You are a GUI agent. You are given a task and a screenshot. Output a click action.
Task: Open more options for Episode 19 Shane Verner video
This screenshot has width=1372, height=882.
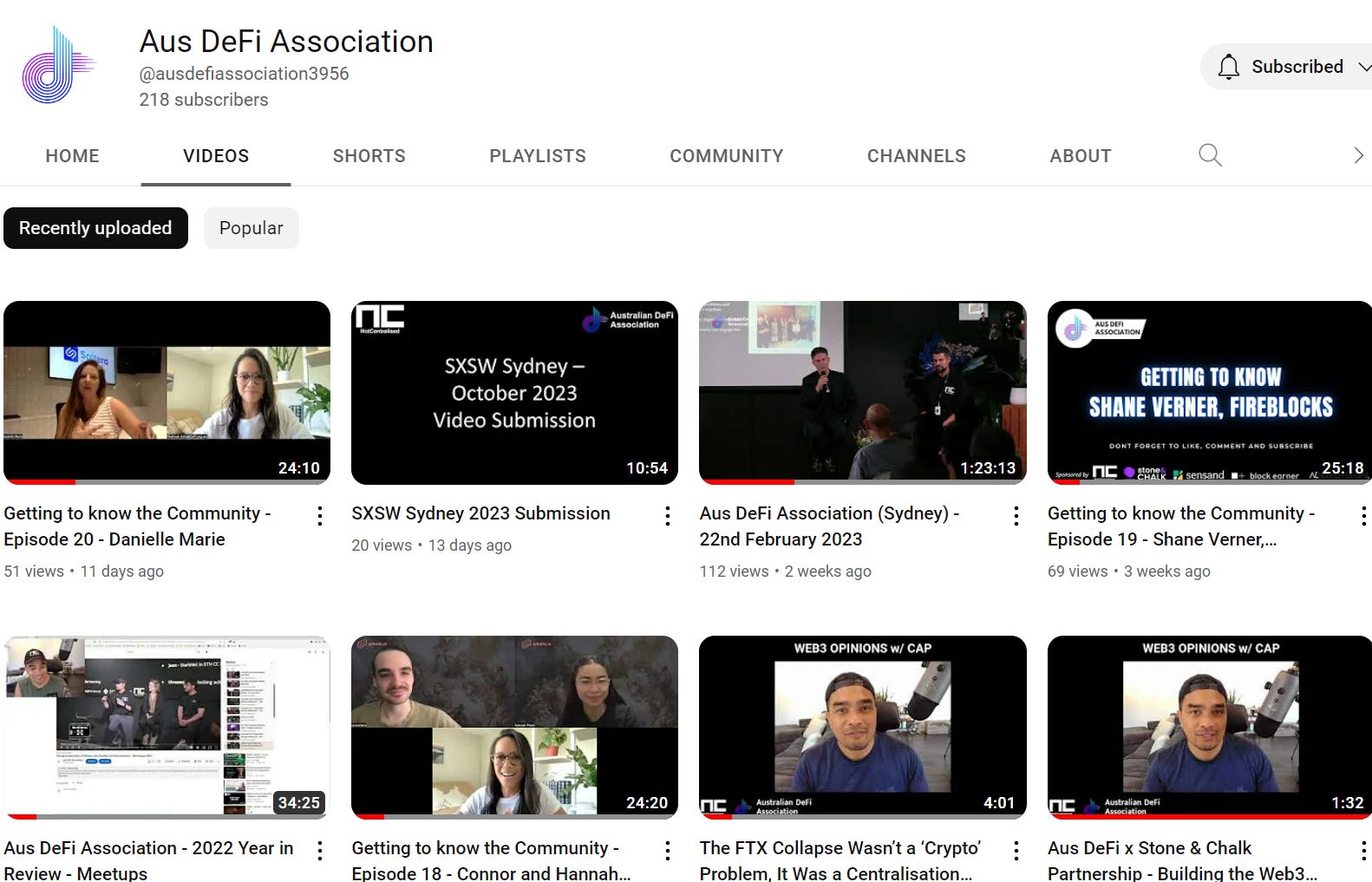[1363, 516]
